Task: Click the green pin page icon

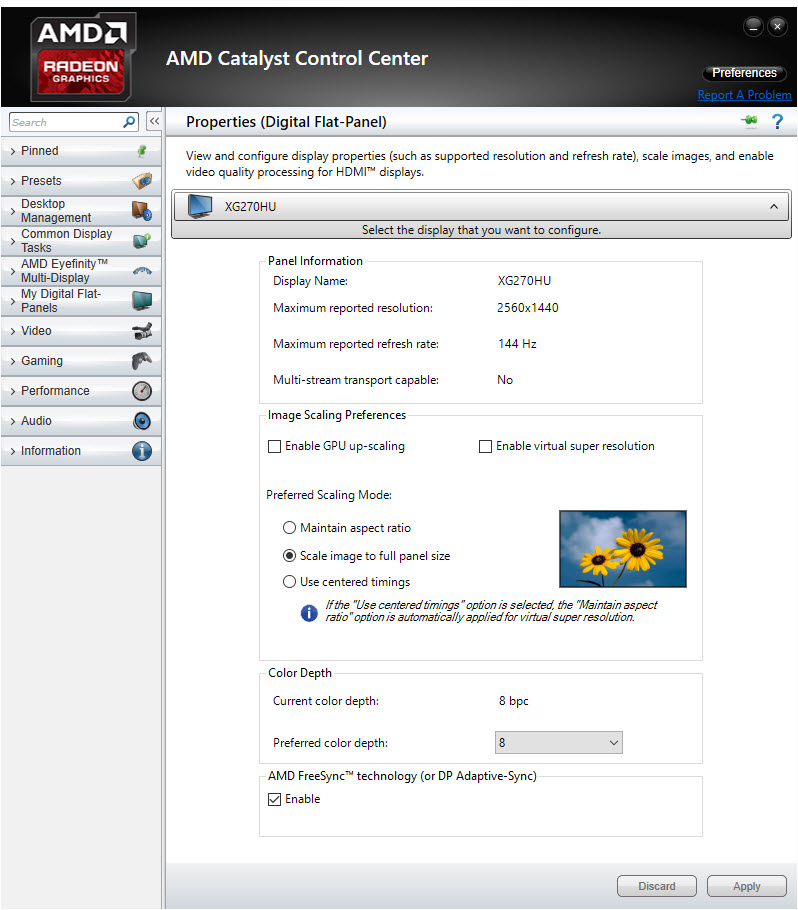Action: (749, 121)
